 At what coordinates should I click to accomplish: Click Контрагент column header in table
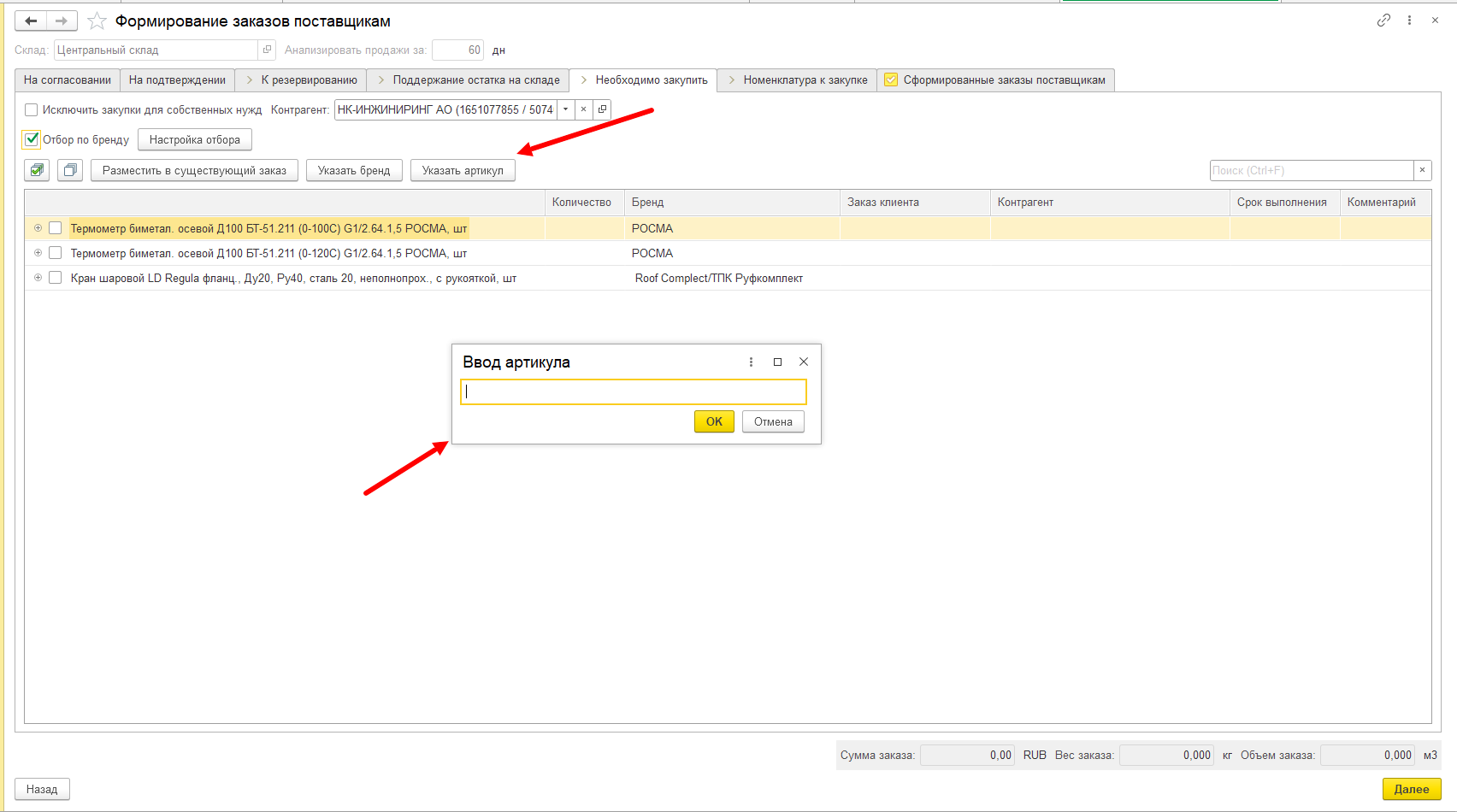coord(1110,202)
